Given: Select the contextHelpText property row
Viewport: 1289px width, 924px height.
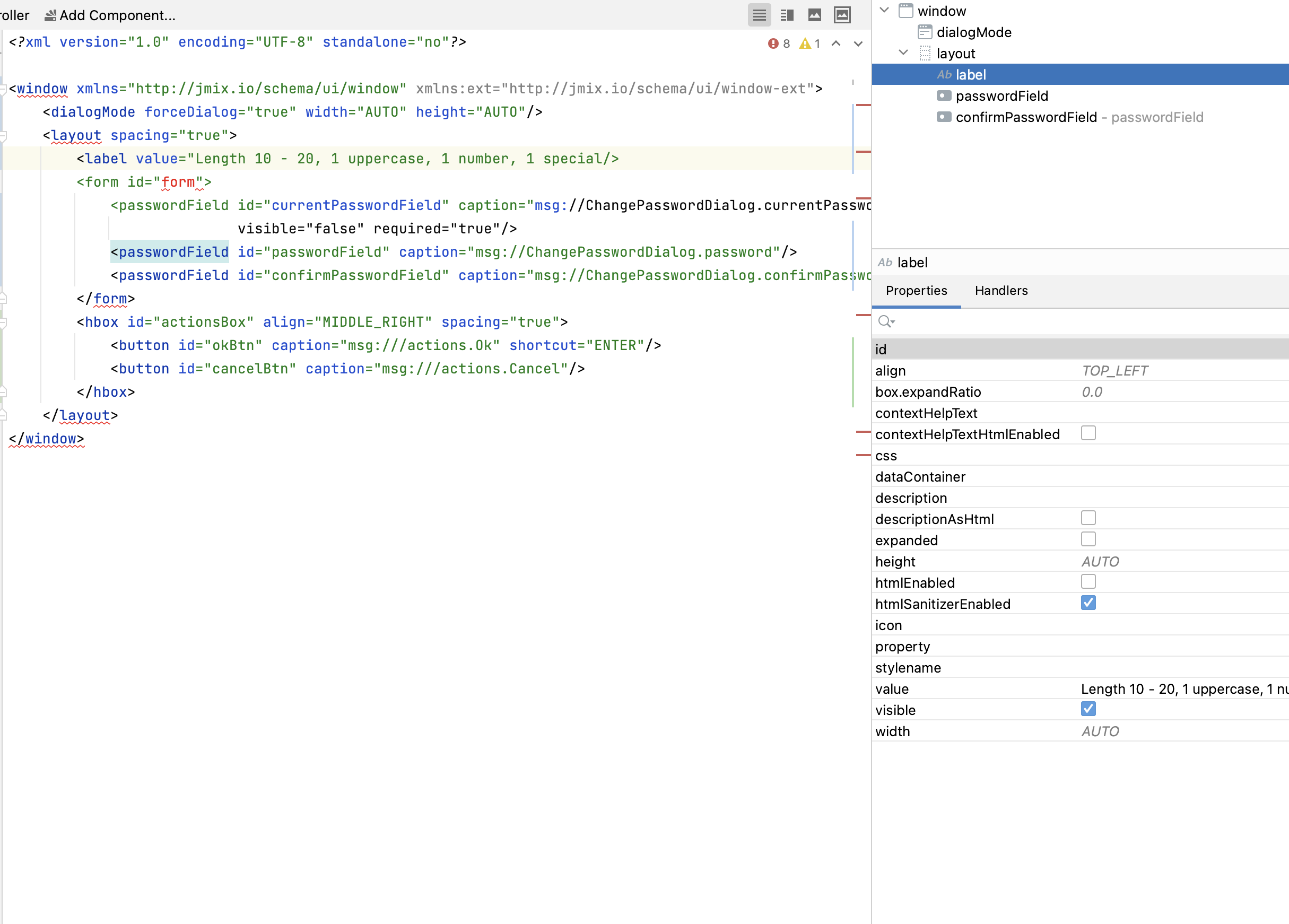Looking at the screenshot, I should point(1080,413).
